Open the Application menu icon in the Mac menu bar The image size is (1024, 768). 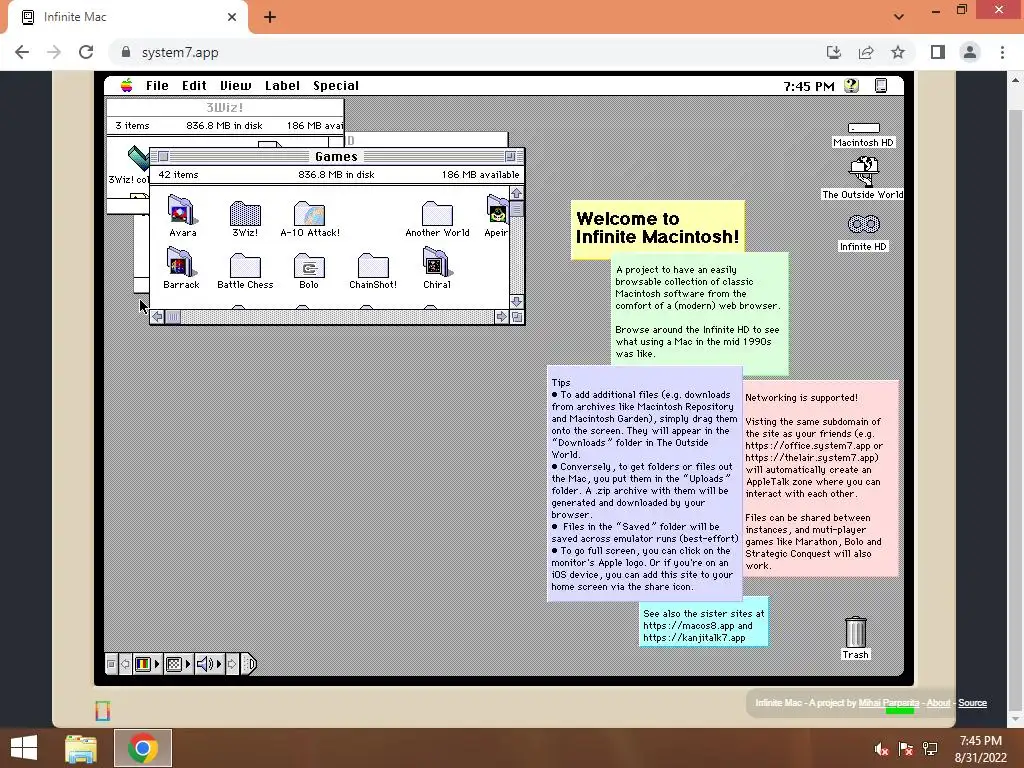click(880, 86)
